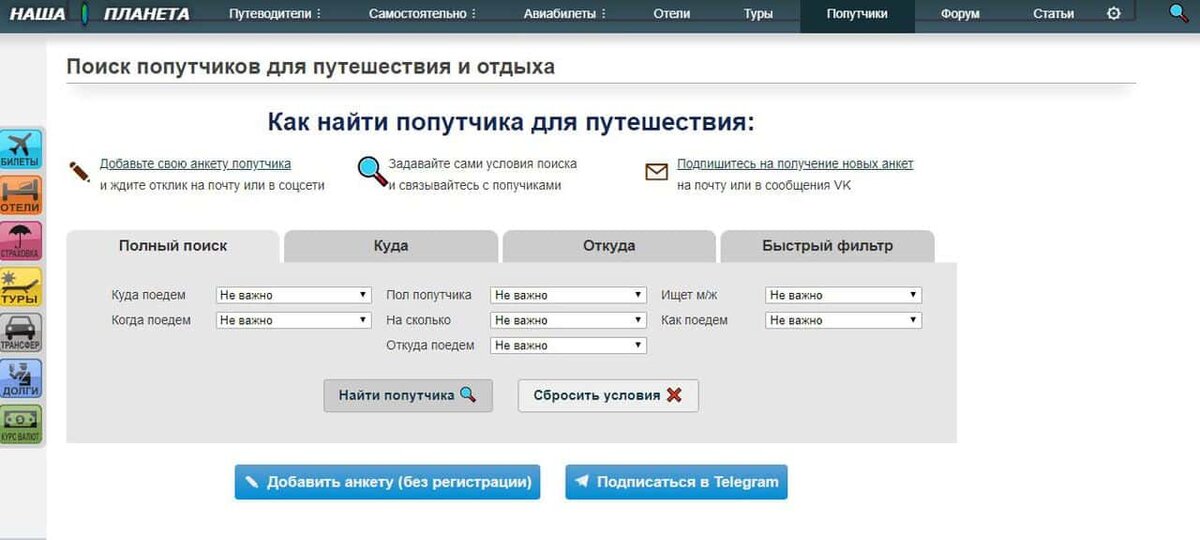Open the Когда поедем dropdown
Image resolution: width=1200 pixels, height=540 pixels.
[x=294, y=320]
